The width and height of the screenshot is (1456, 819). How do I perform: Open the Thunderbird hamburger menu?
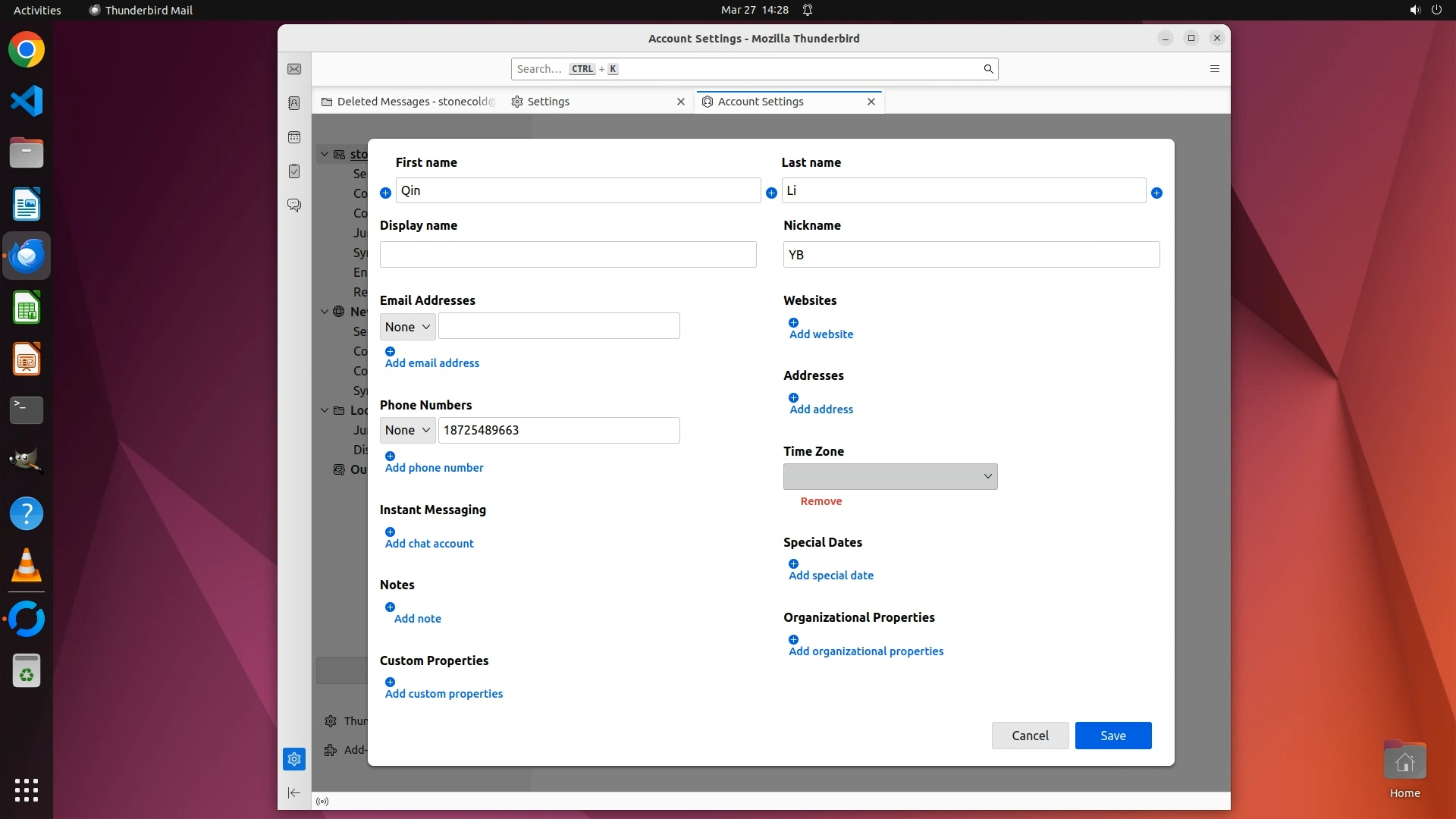pos(1214,69)
